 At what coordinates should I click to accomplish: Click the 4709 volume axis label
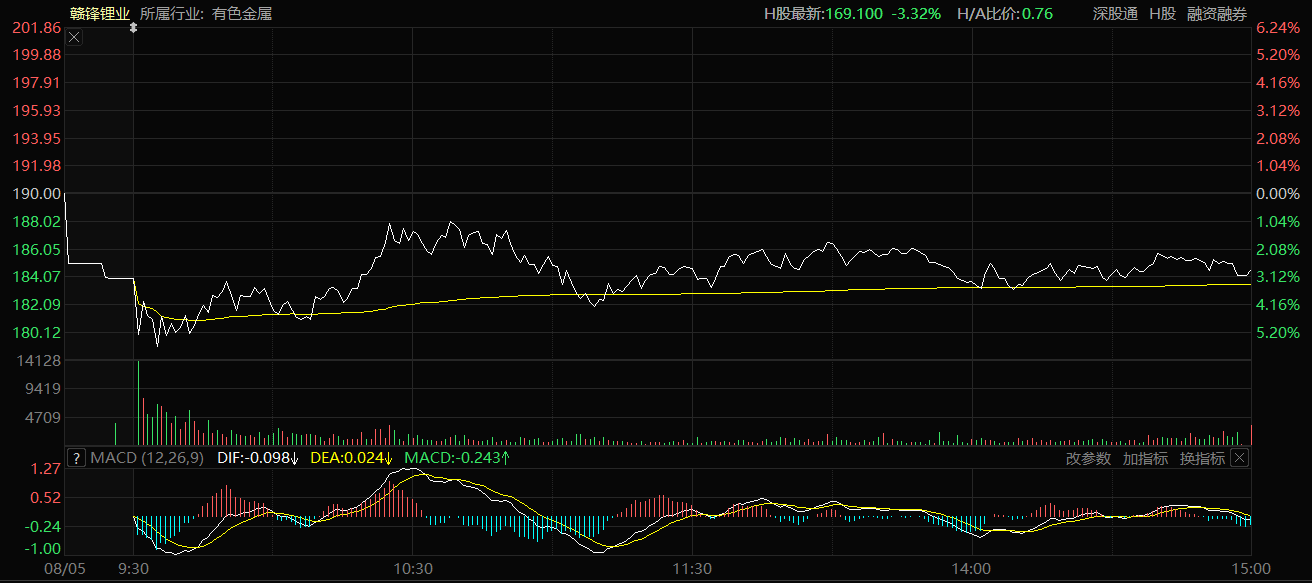click(45, 417)
